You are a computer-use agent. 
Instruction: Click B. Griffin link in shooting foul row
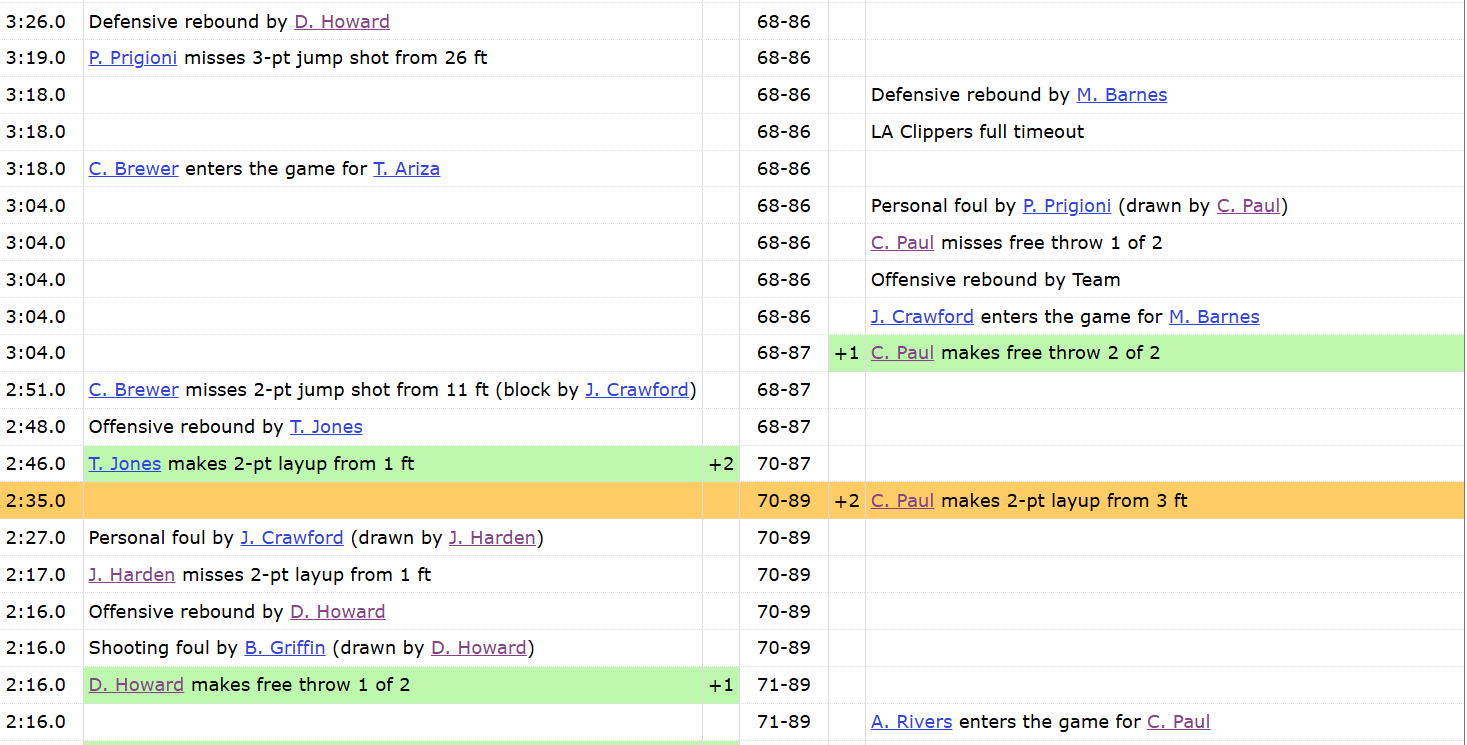[285, 648]
